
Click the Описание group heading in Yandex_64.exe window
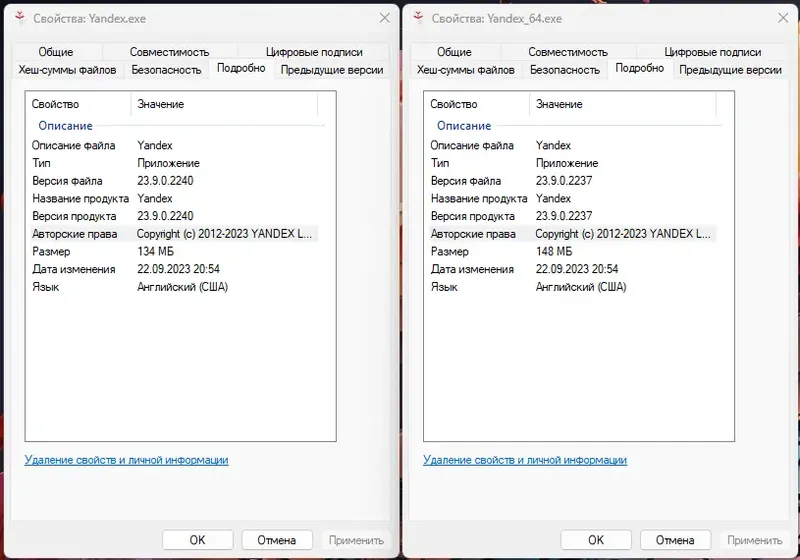point(464,125)
